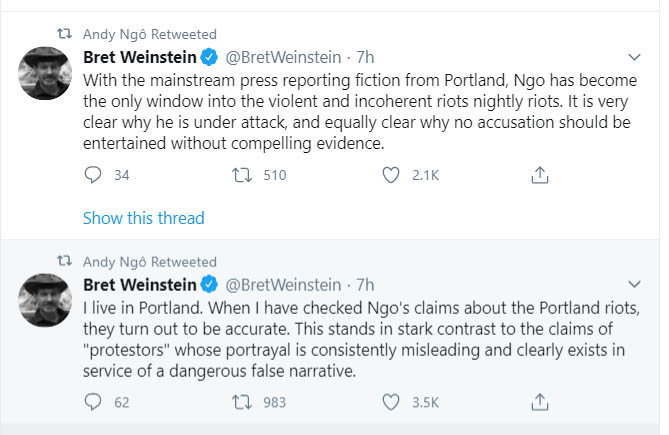Share the first tweet via share icon

539,175
